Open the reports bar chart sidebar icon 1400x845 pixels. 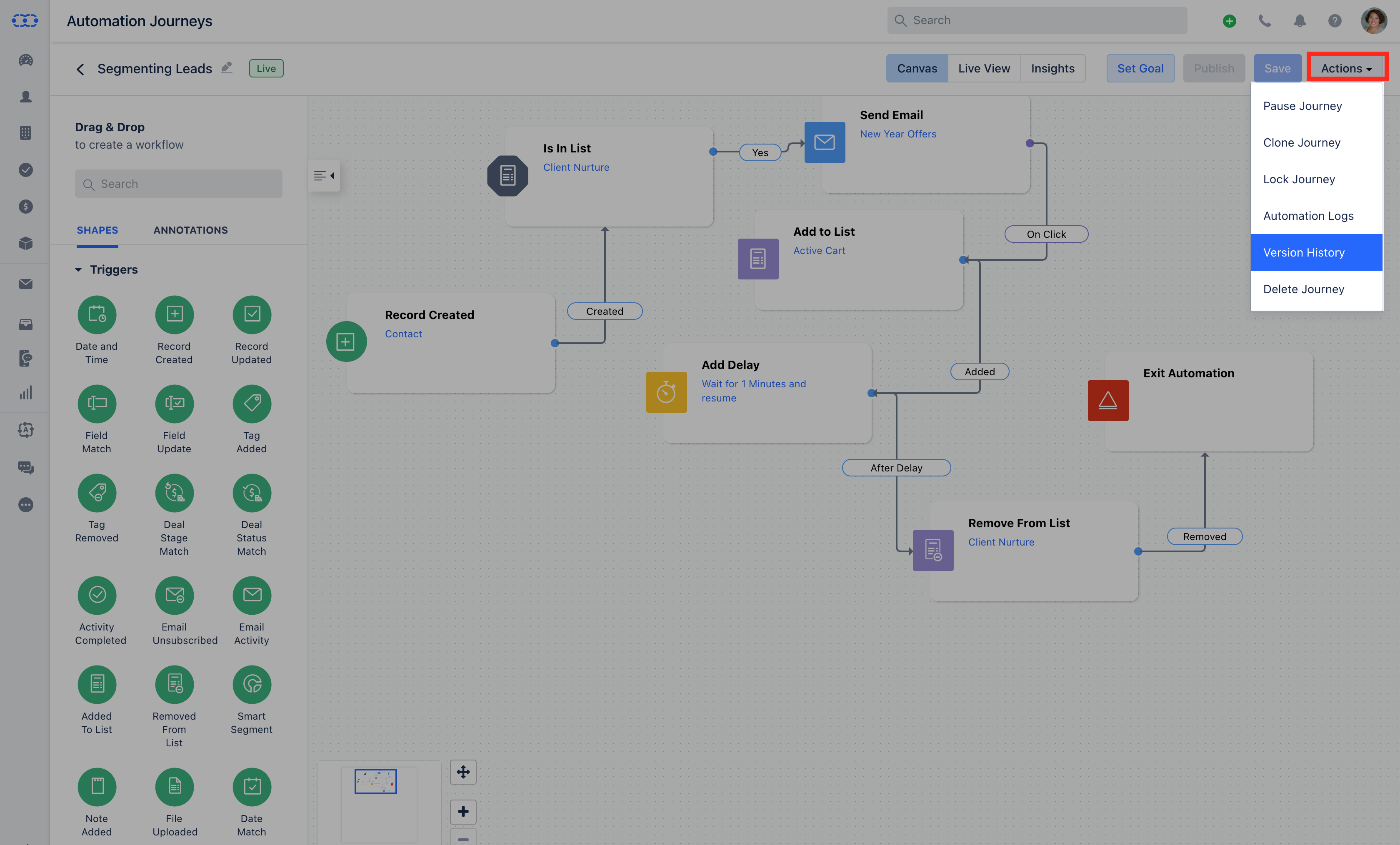[25, 392]
